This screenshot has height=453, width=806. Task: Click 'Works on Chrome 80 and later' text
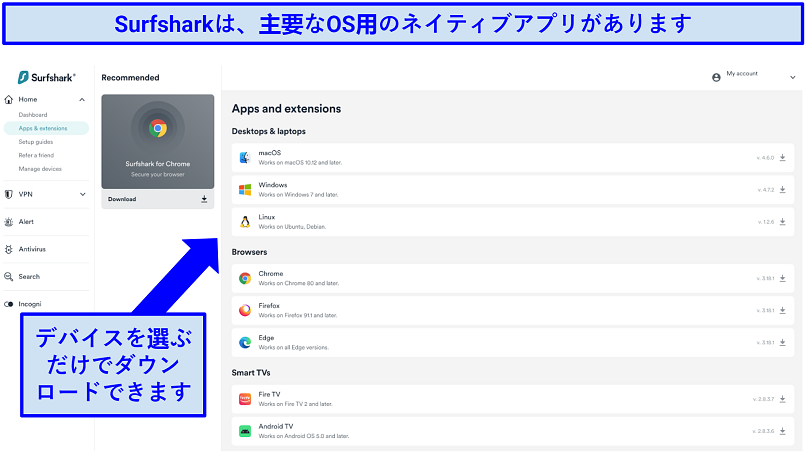pos(299,283)
